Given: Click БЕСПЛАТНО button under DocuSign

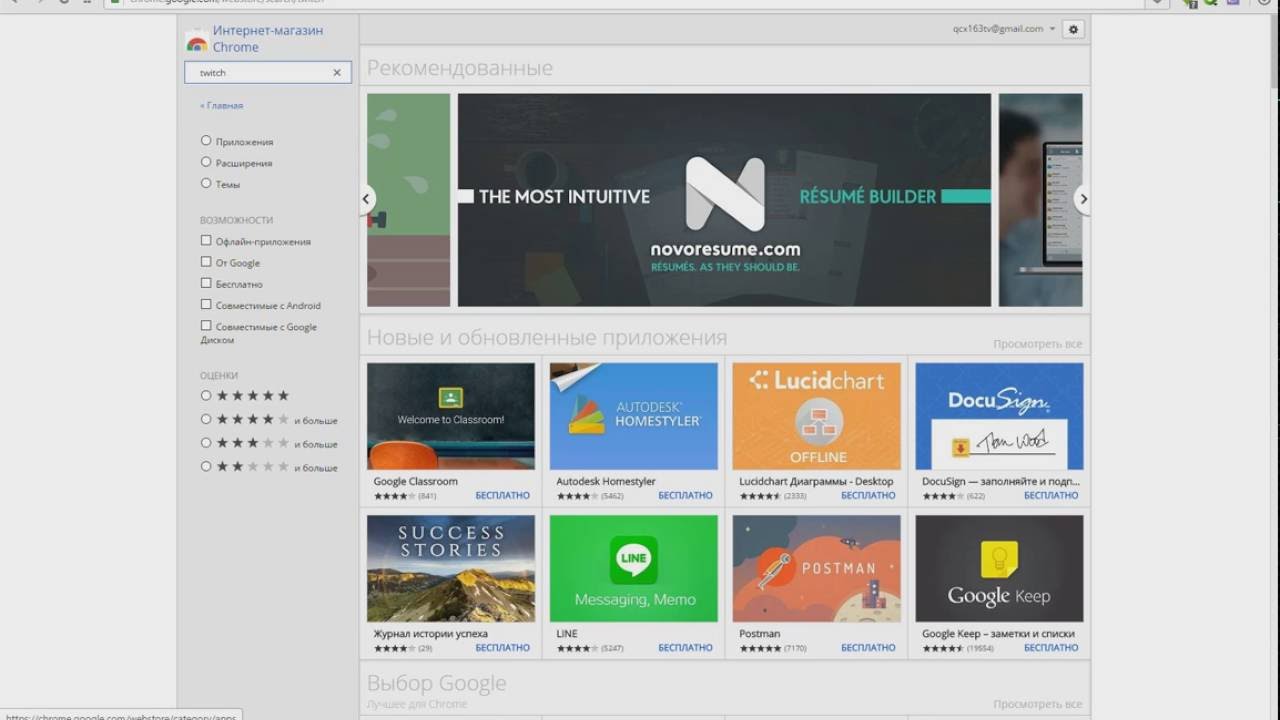Looking at the screenshot, I should 1051,496.
